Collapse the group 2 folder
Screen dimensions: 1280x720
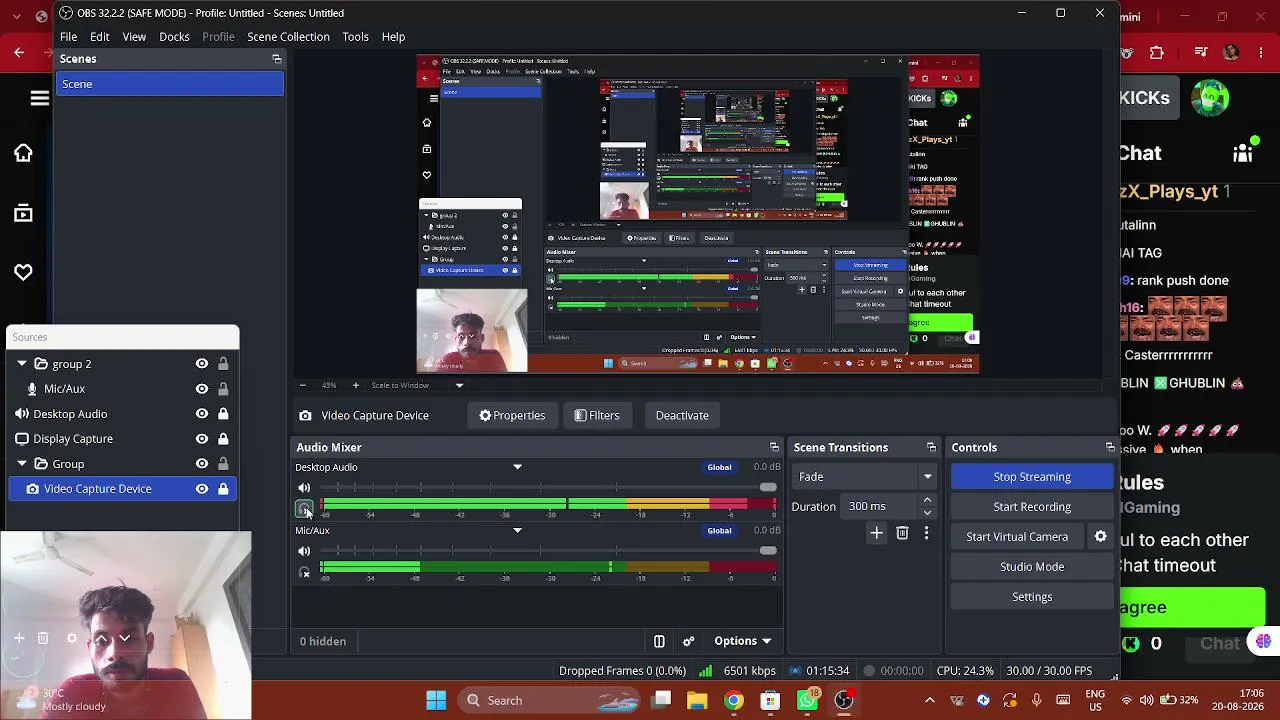[x=22, y=364]
